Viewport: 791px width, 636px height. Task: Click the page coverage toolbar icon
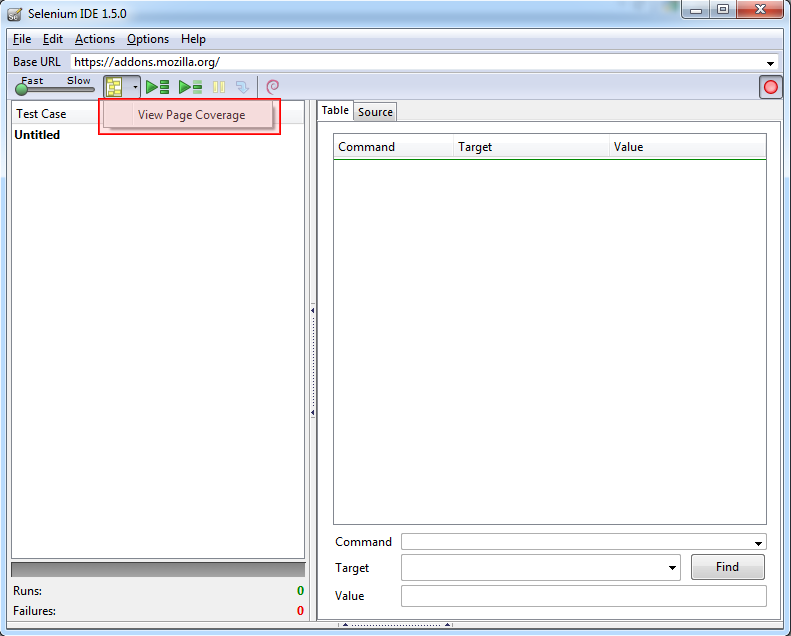[x=115, y=87]
